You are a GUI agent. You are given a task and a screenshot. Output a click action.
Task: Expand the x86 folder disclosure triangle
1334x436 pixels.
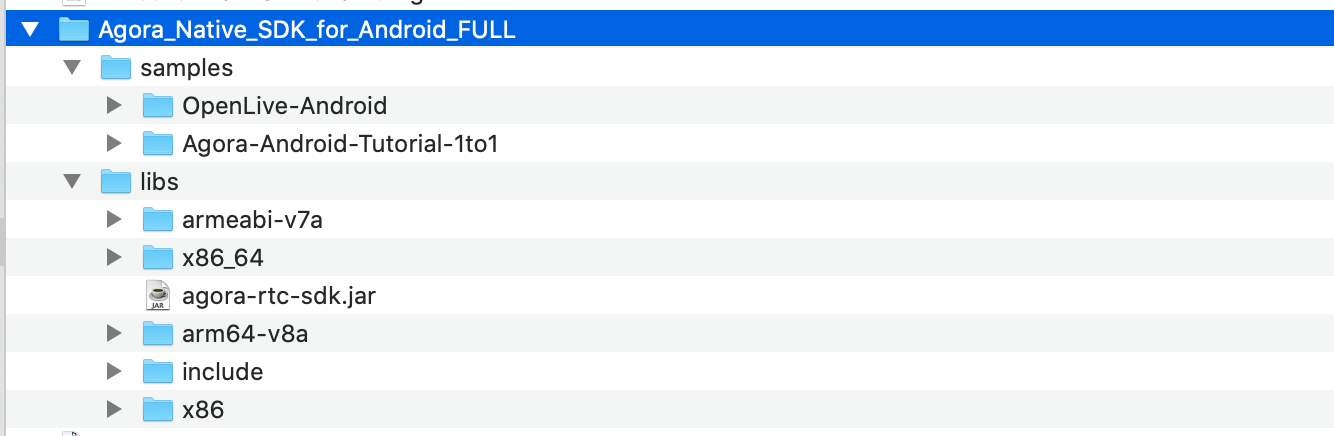pos(113,409)
